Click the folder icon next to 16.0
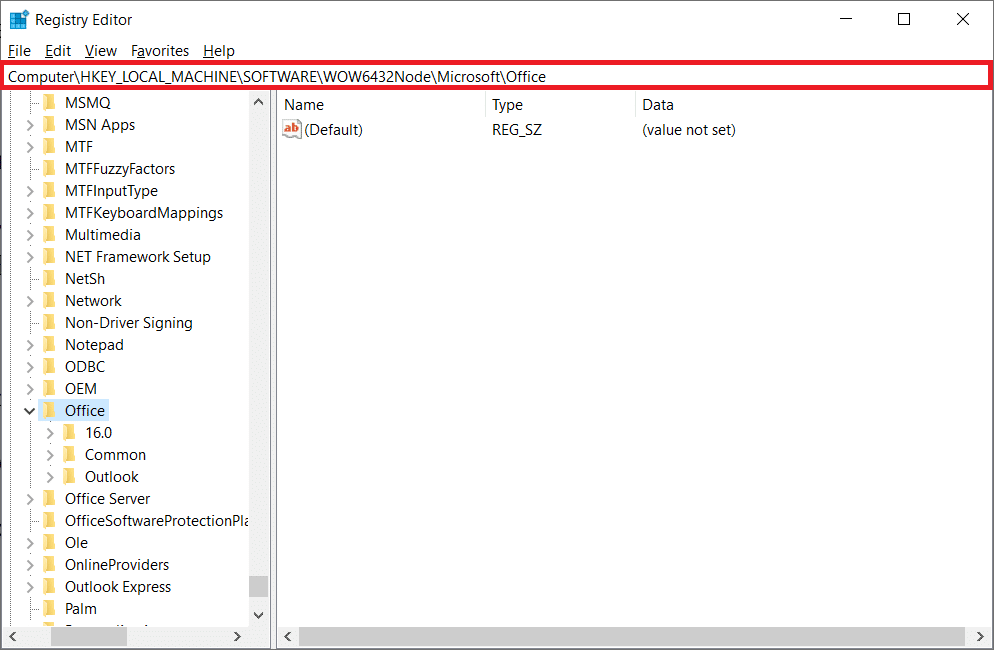This screenshot has width=994, height=650. pyautogui.click(x=70, y=433)
